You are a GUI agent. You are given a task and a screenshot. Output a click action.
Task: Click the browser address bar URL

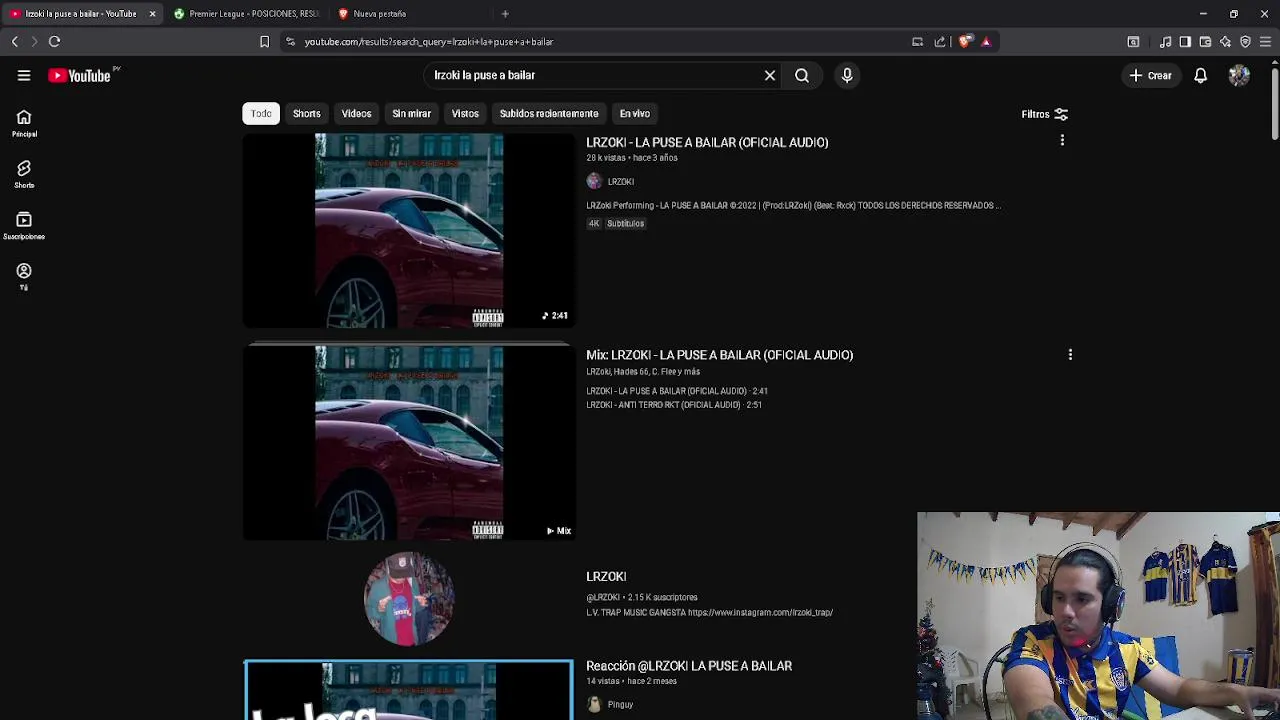tap(429, 42)
